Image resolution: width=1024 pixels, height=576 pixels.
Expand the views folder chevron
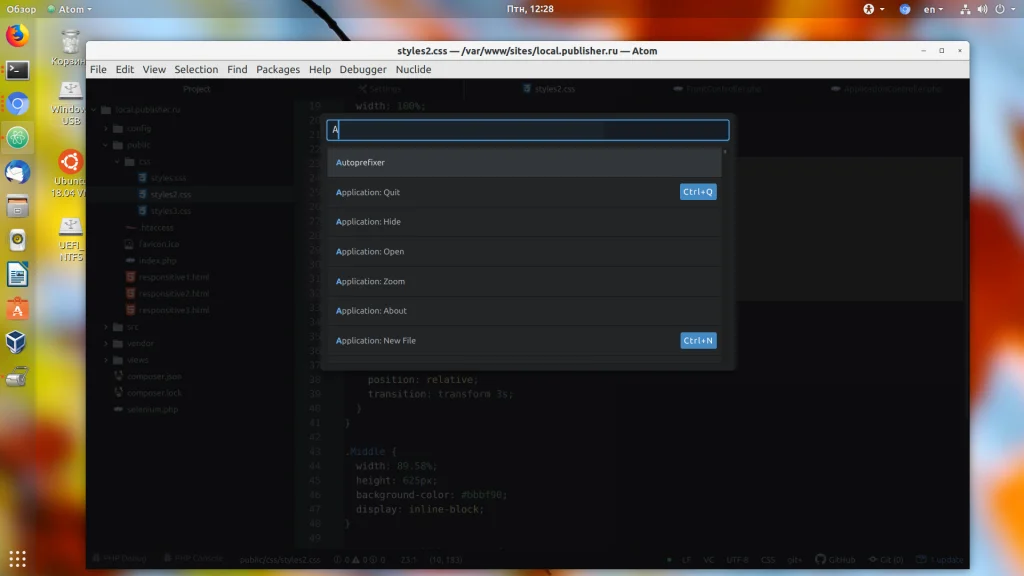point(106,360)
